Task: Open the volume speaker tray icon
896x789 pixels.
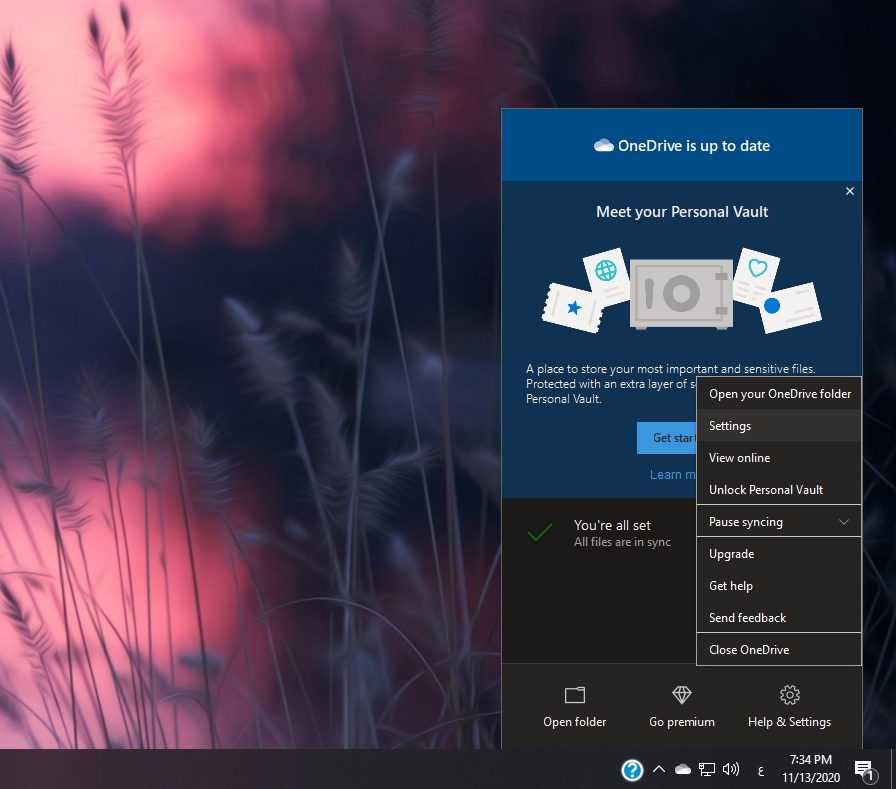Action: pyautogui.click(x=731, y=769)
